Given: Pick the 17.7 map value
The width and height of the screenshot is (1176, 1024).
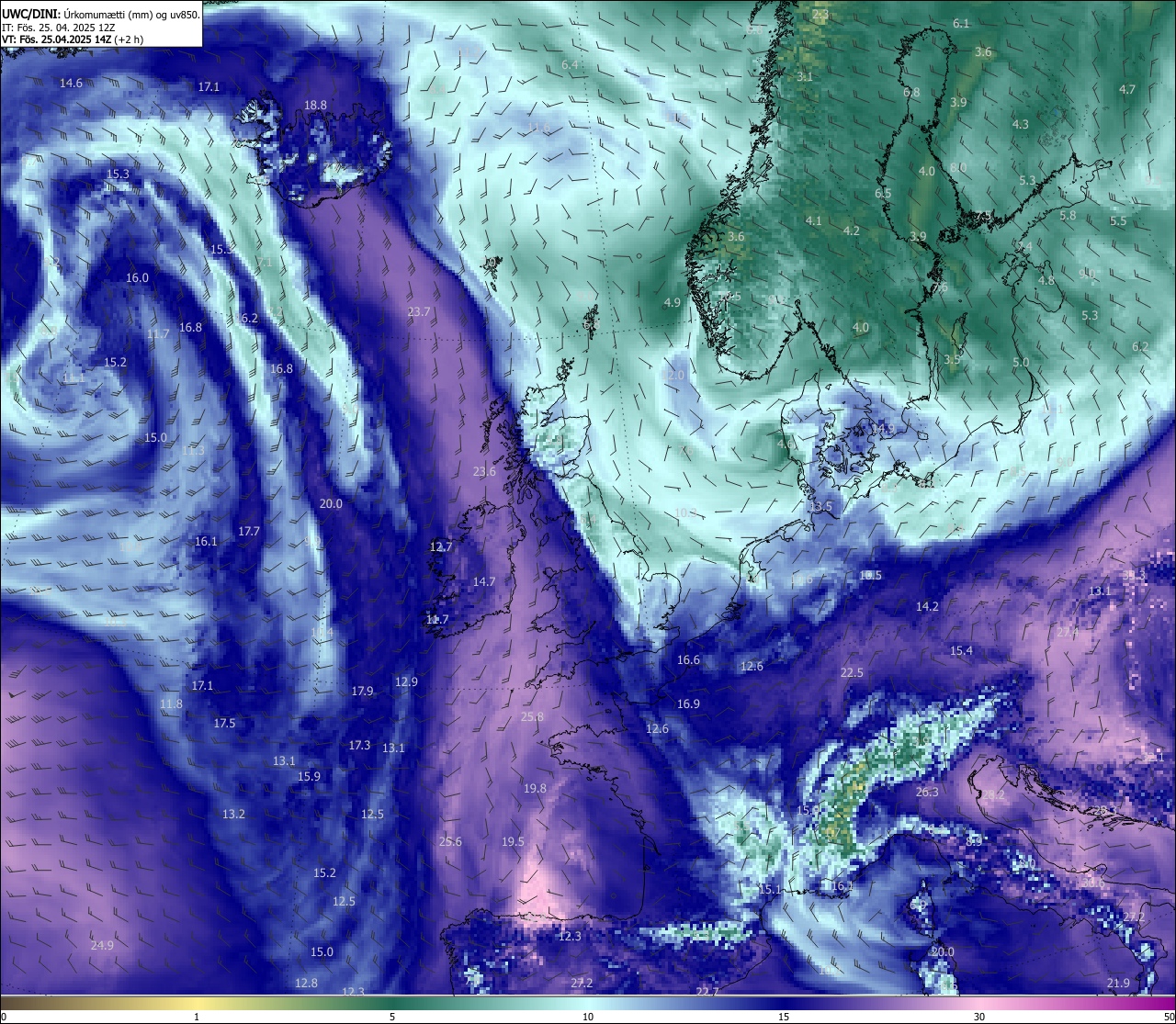Looking at the screenshot, I should pos(248,531).
